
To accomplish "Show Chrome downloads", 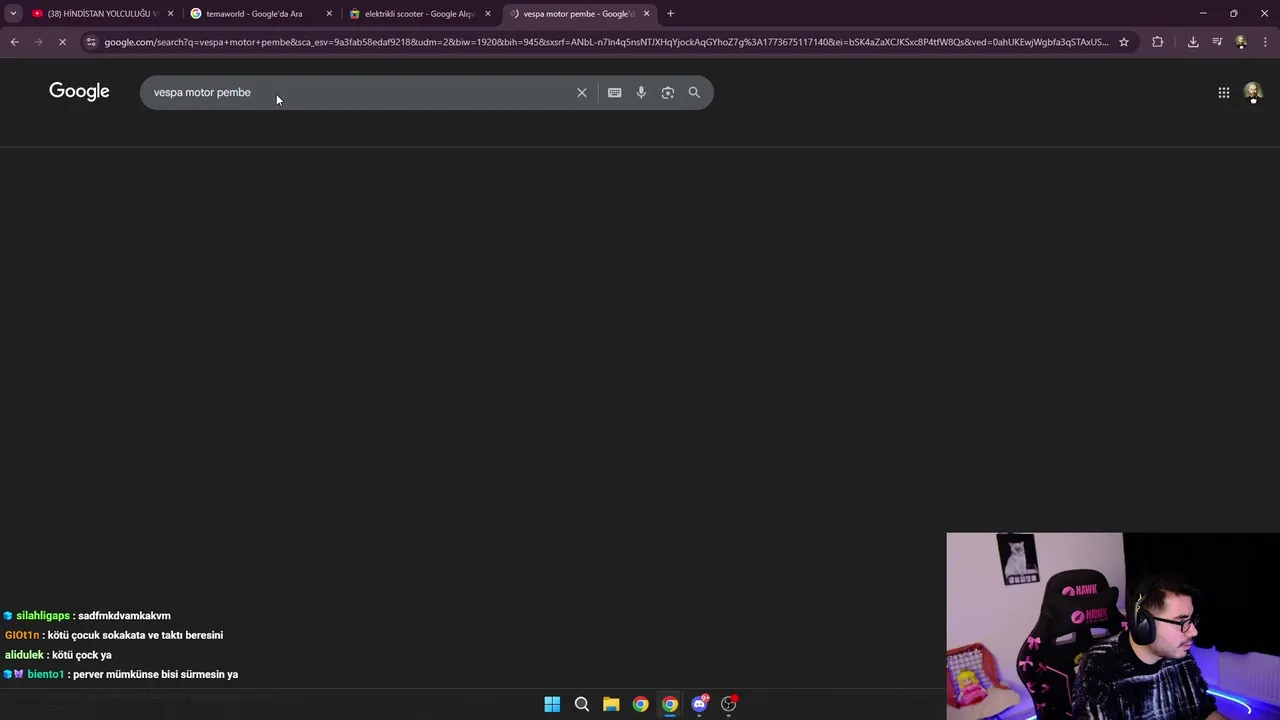I will point(1193,42).
